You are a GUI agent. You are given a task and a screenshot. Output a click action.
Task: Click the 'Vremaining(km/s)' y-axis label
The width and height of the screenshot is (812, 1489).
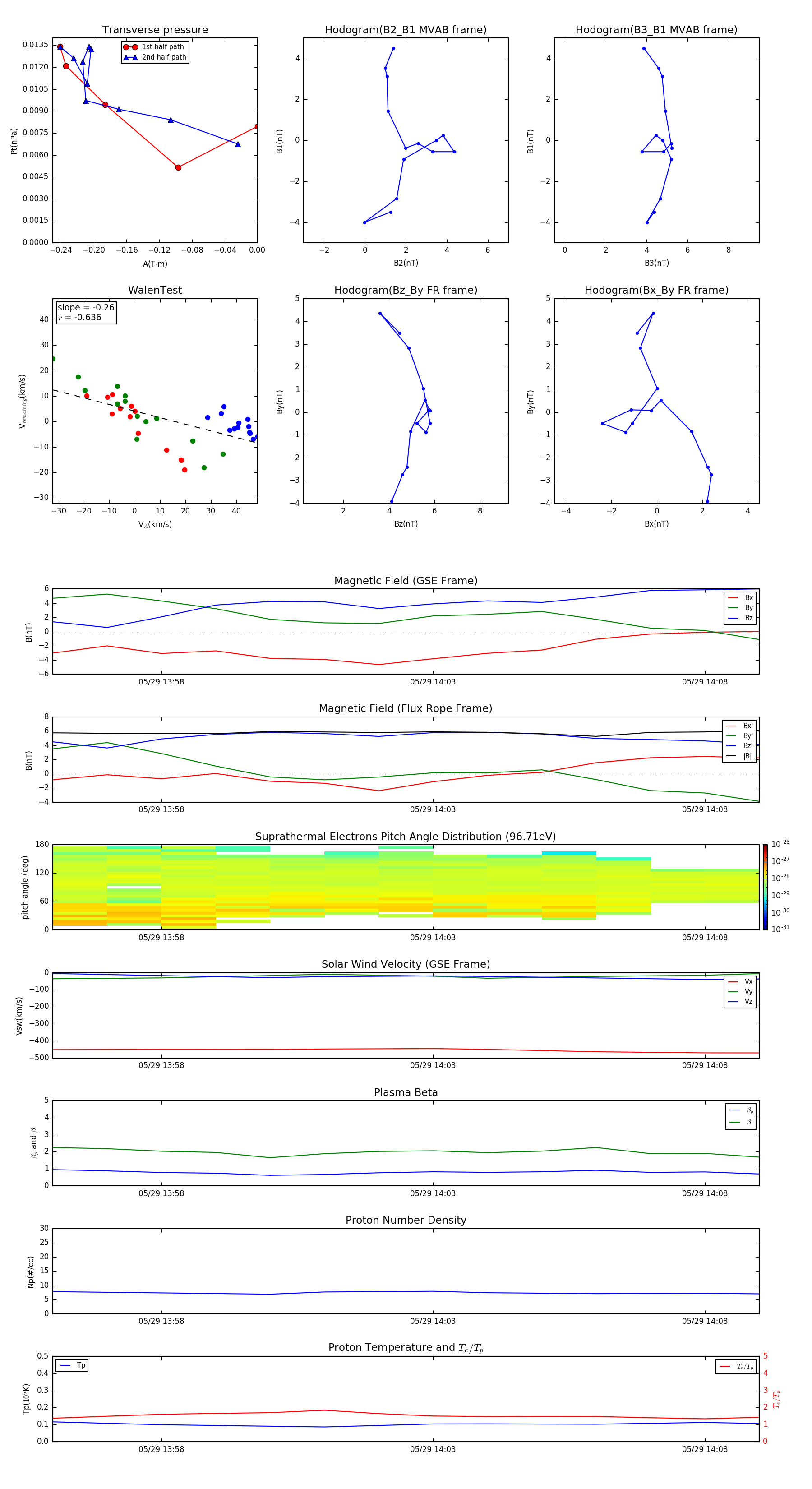(22, 401)
